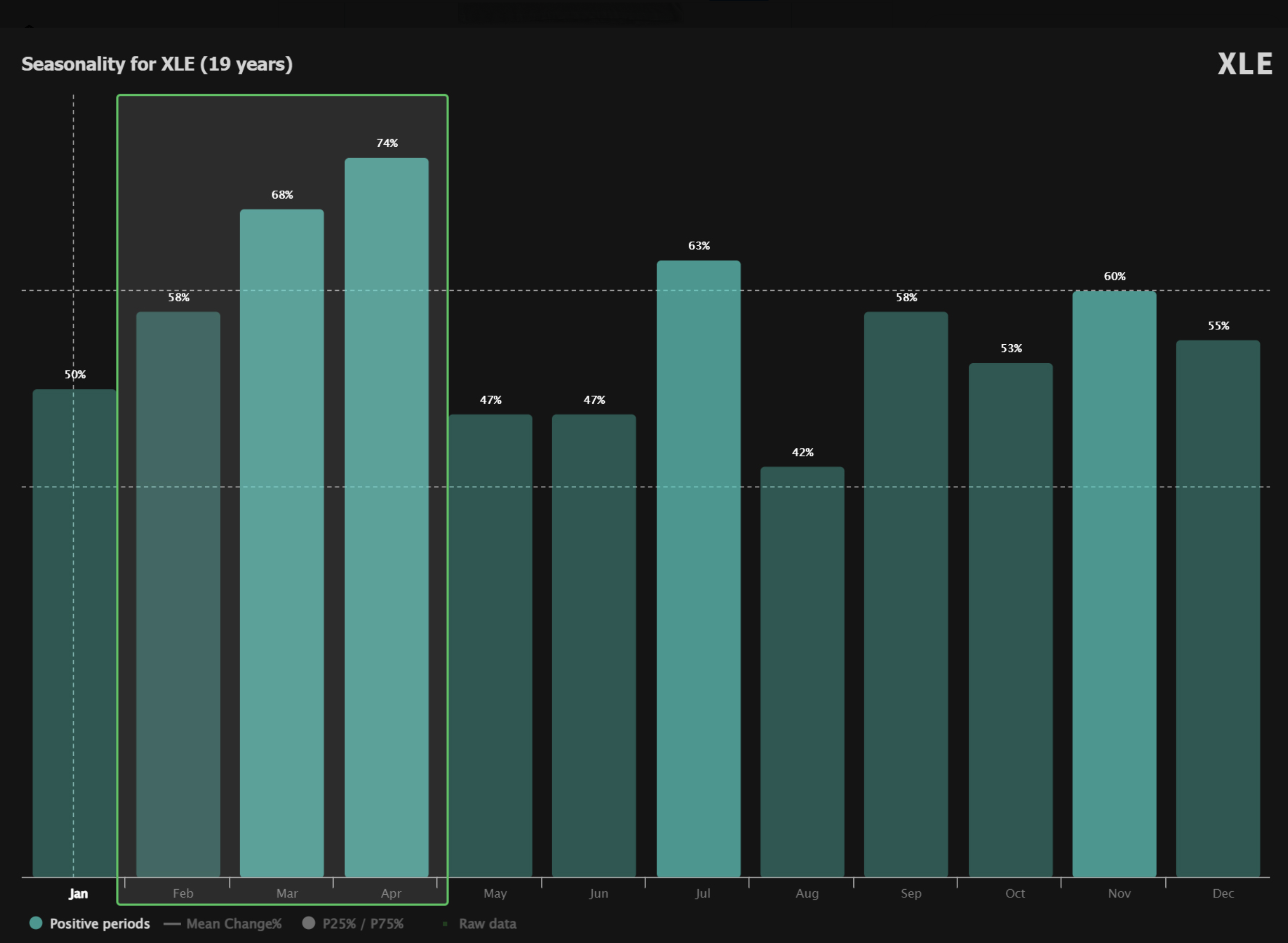Click the 53% value above October
1288x943 pixels.
point(1011,348)
